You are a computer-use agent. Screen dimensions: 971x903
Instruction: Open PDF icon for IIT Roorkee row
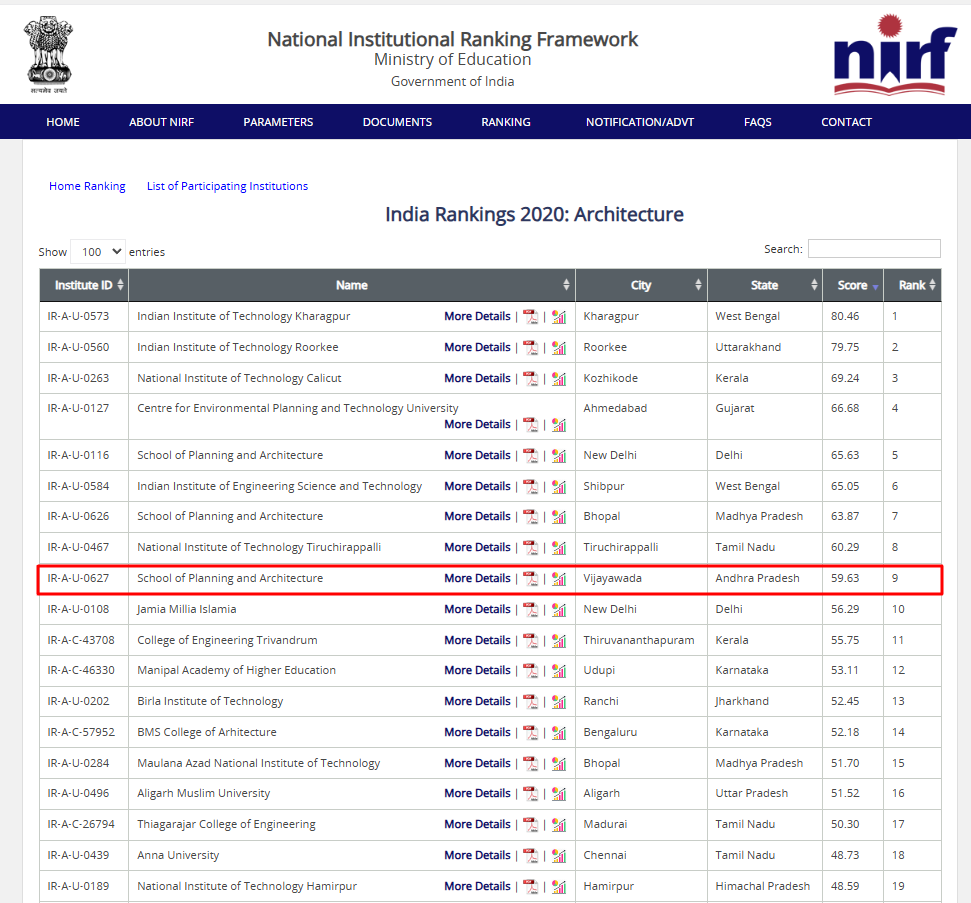click(531, 347)
